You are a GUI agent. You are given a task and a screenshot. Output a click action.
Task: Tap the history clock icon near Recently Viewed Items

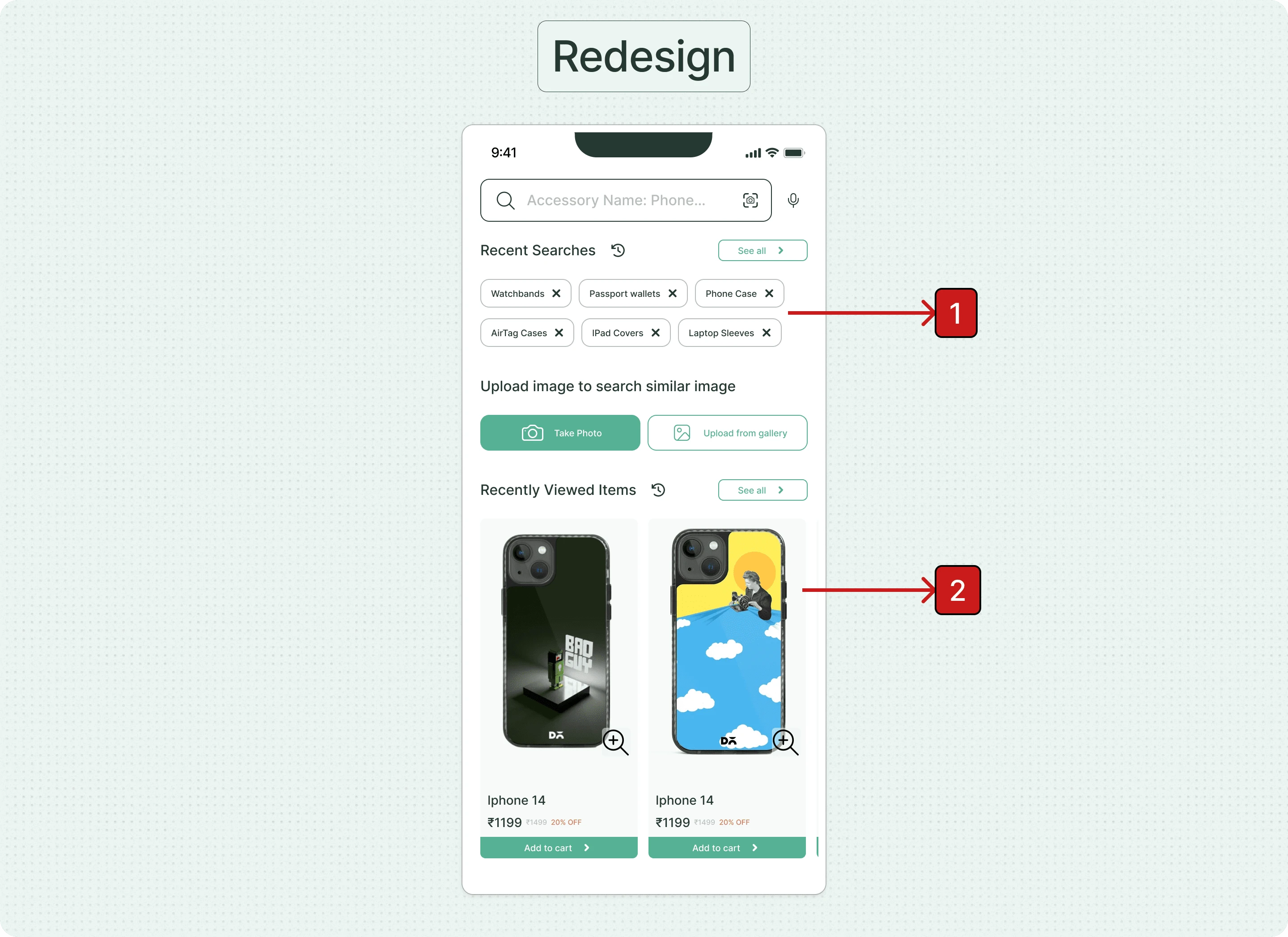tap(659, 490)
